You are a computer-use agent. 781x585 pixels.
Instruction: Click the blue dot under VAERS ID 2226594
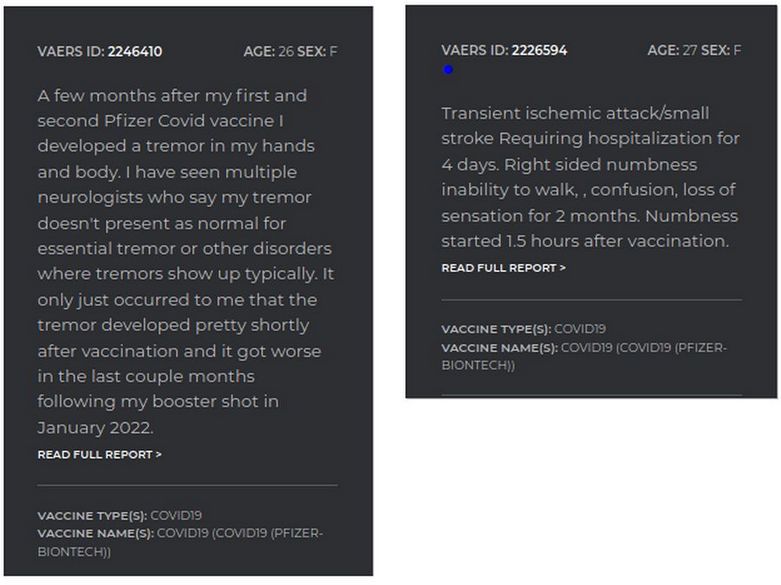click(x=448, y=70)
